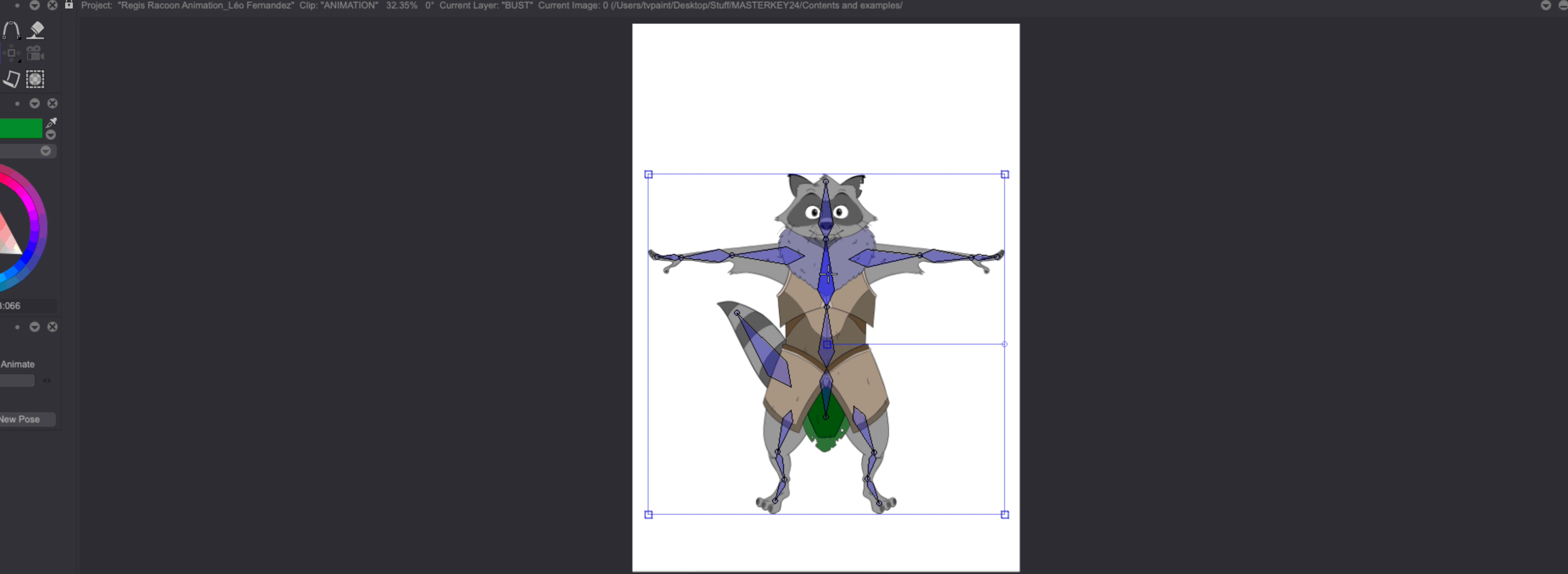Click the dotted-selection brush icon

click(x=35, y=78)
